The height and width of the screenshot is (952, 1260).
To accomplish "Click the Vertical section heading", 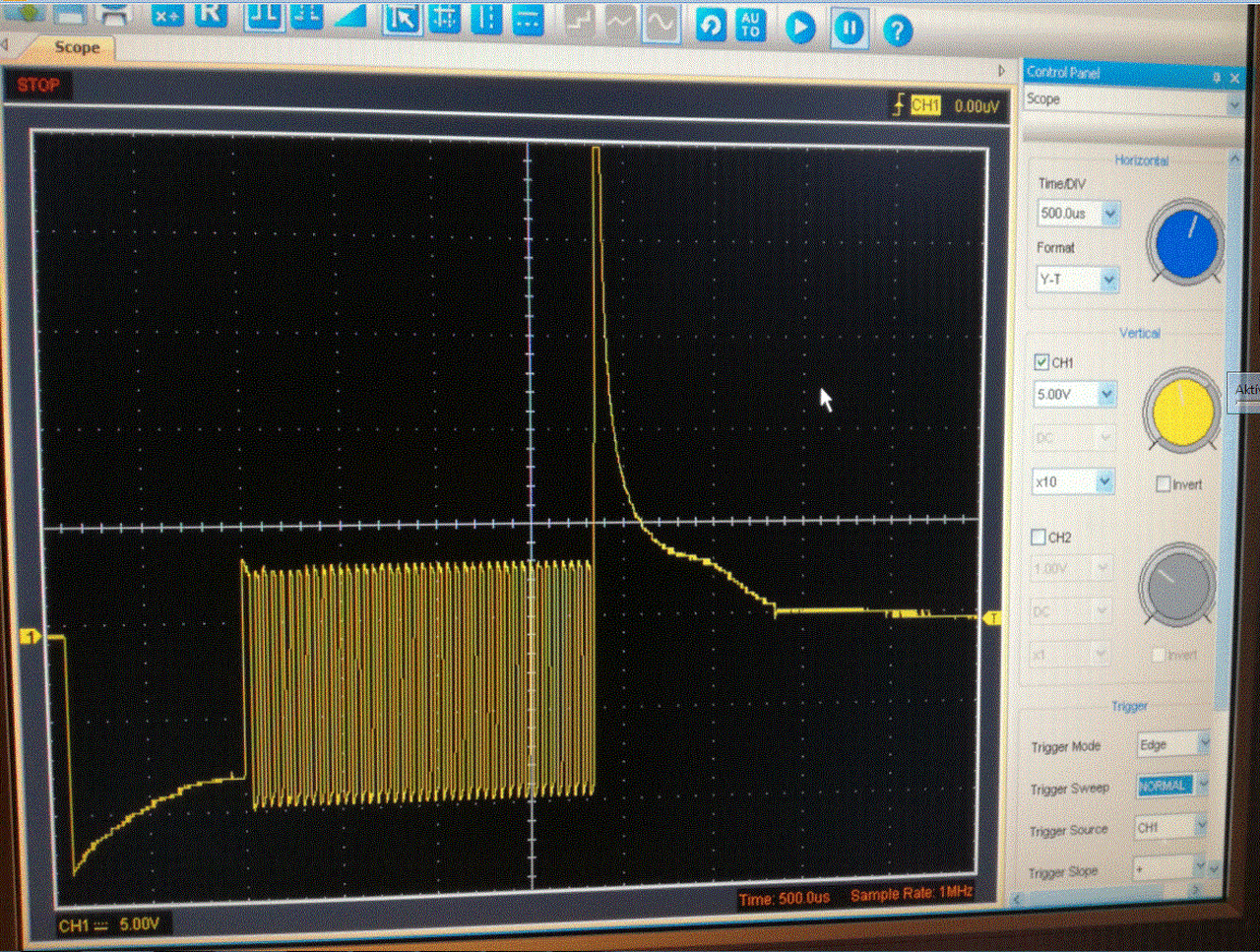I will 1139,333.
